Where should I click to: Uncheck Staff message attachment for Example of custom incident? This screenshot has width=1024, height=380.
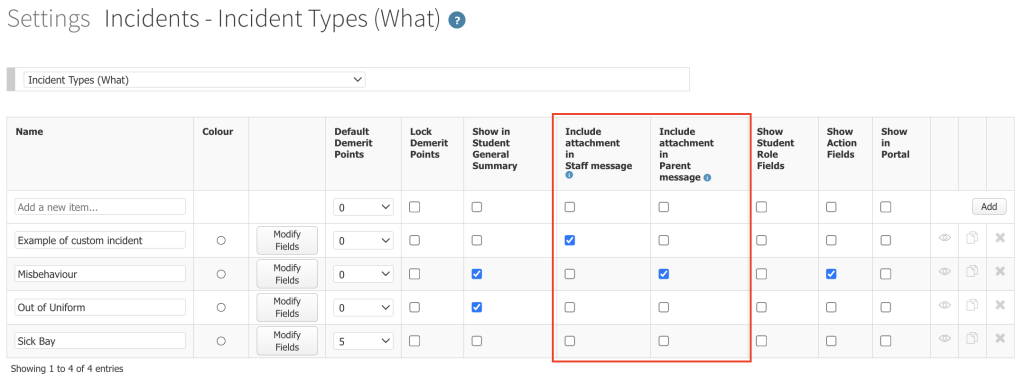[570, 240]
